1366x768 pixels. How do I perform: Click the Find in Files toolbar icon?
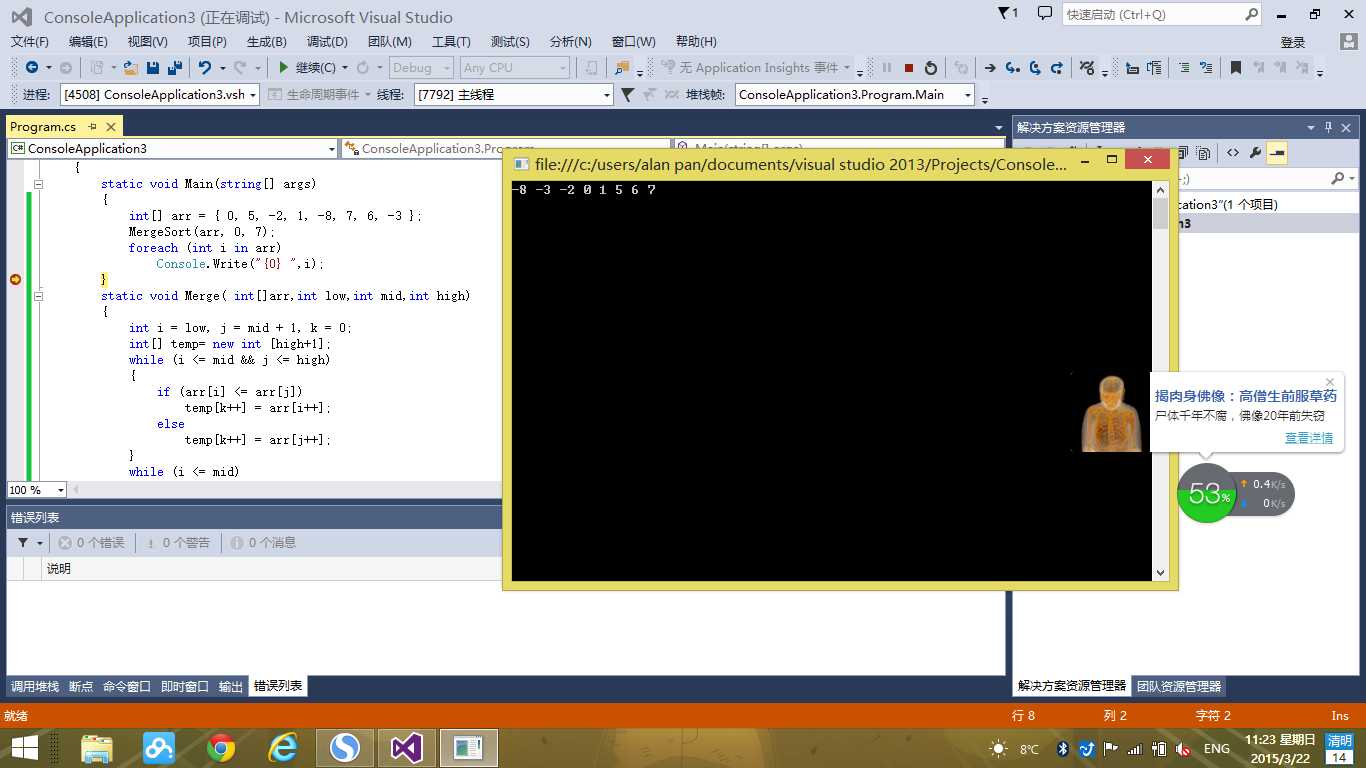[622, 68]
